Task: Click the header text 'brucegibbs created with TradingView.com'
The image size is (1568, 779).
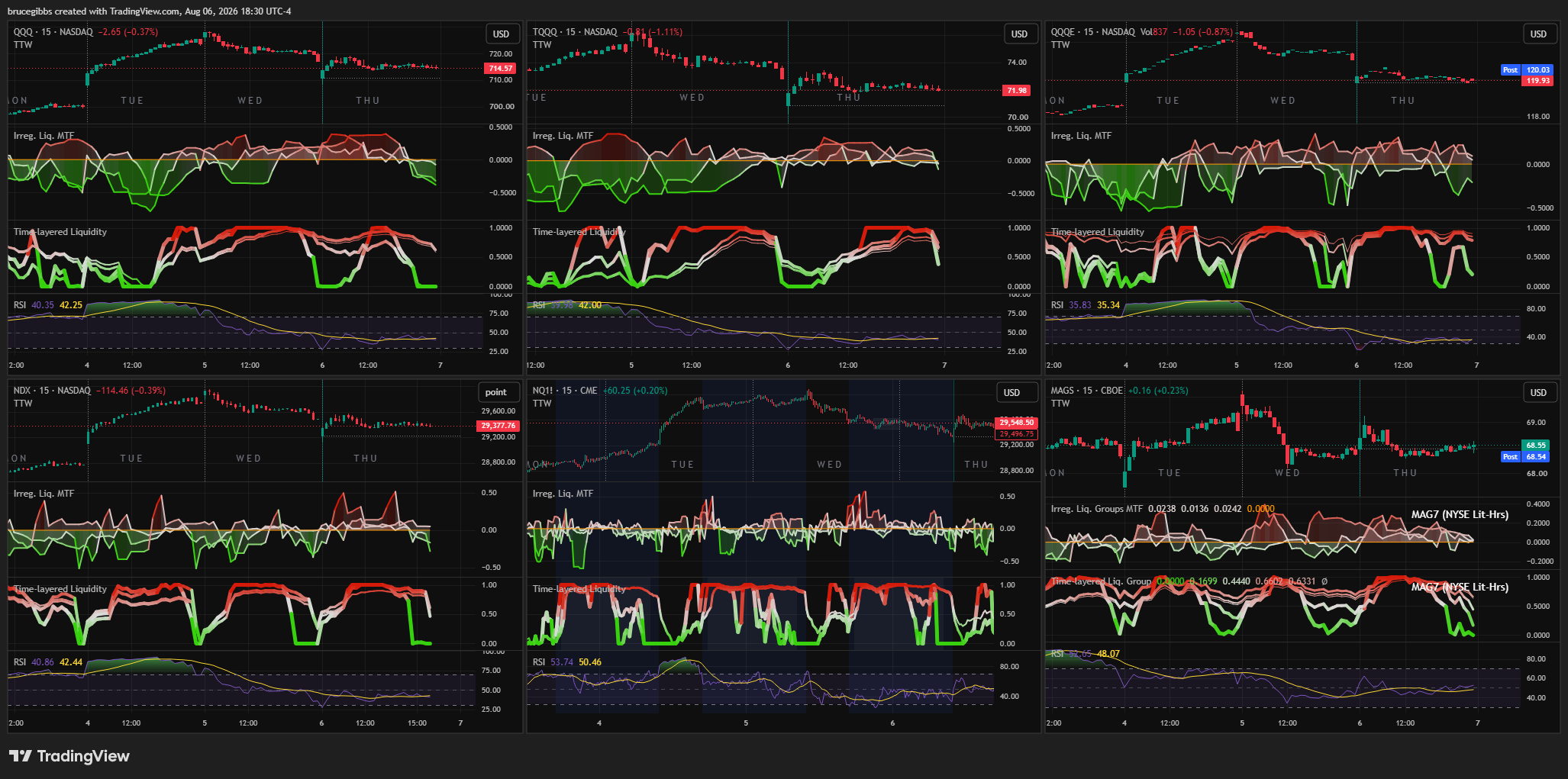Action: pyautogui.click(x=94, y=11)
